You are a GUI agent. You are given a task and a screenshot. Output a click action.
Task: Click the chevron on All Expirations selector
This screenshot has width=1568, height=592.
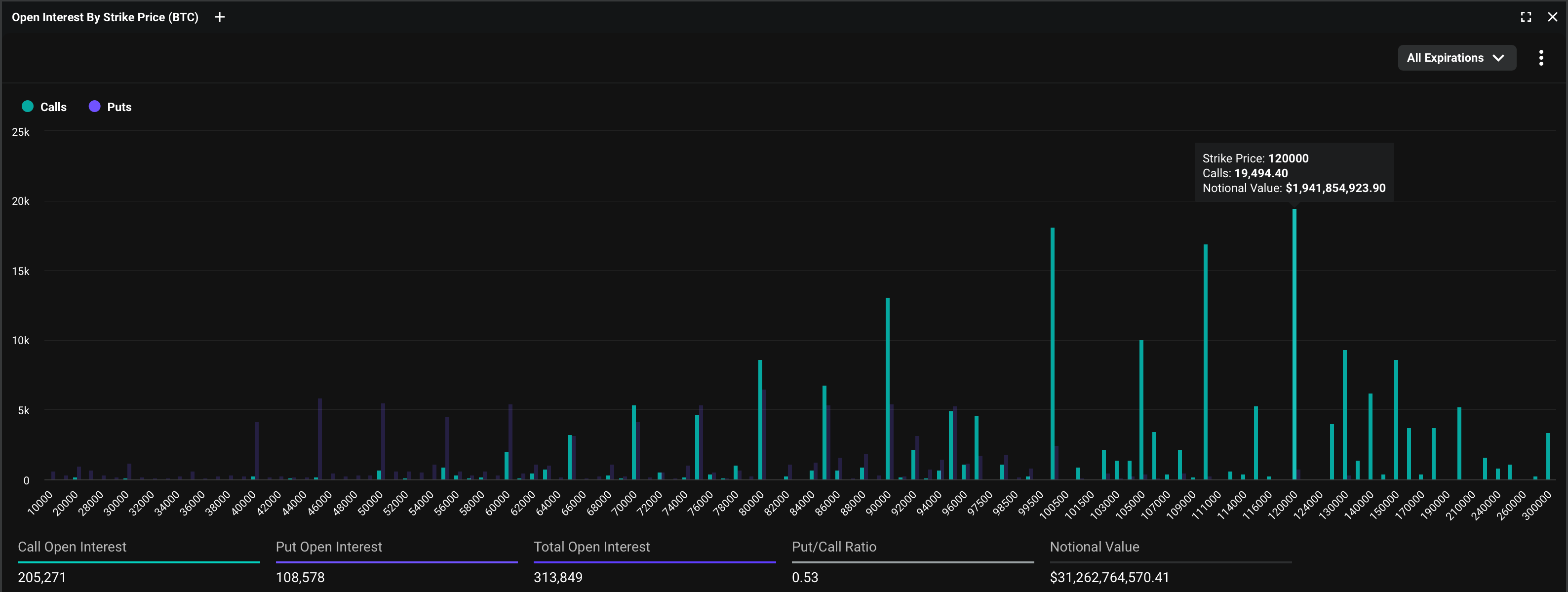point(1498,58)
